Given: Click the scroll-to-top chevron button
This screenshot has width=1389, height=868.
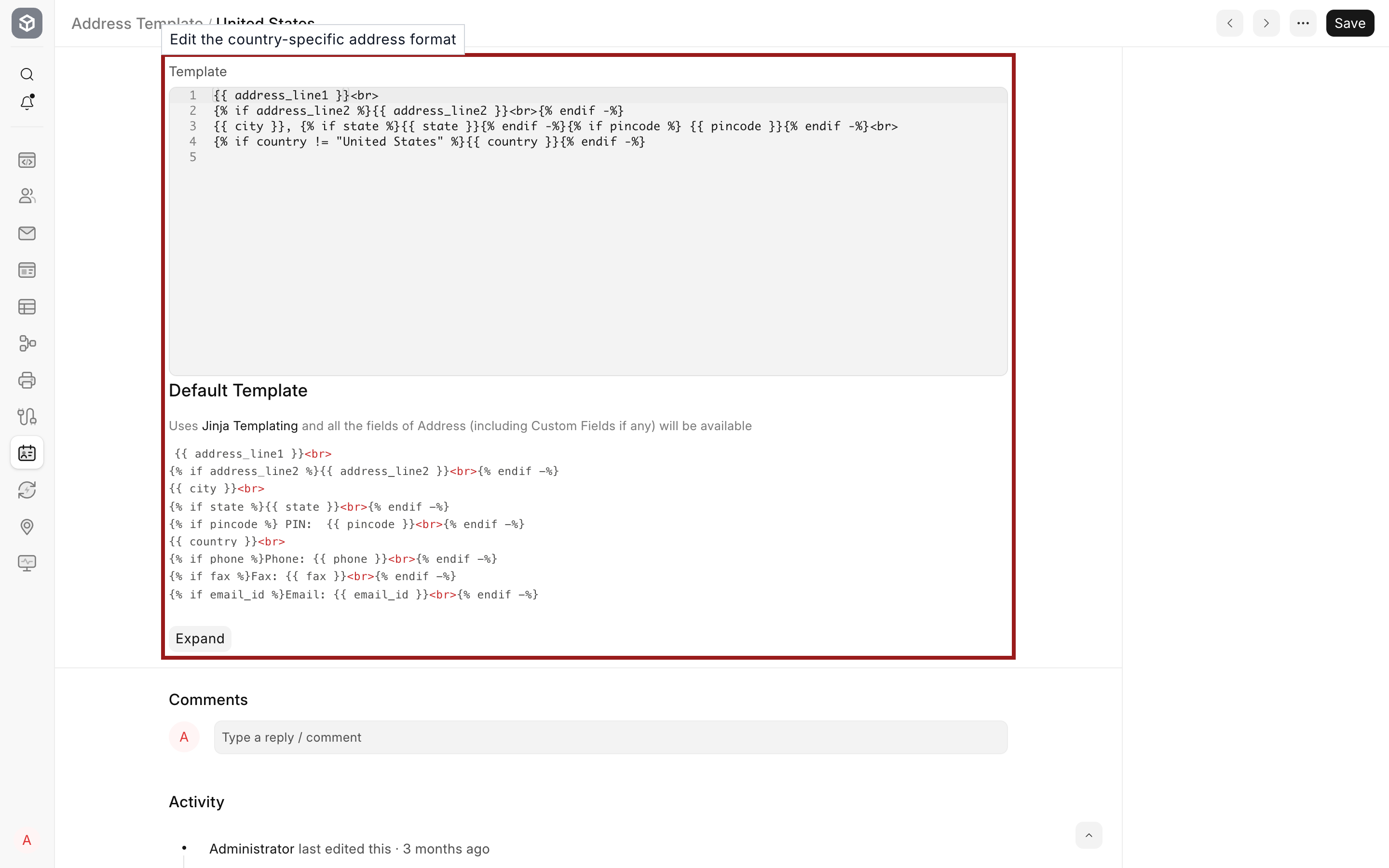Looking at the screenshot, I should [x=1089, y=835].
